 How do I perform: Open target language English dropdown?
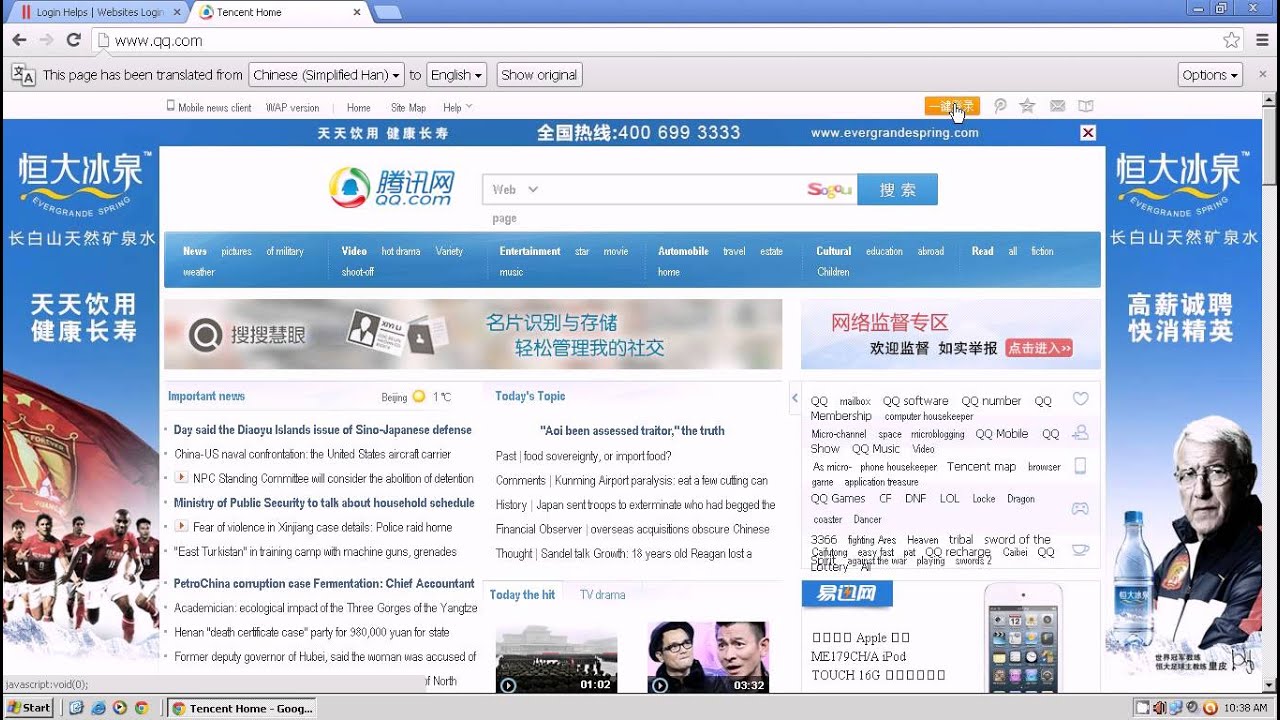[x=457, y=75]
